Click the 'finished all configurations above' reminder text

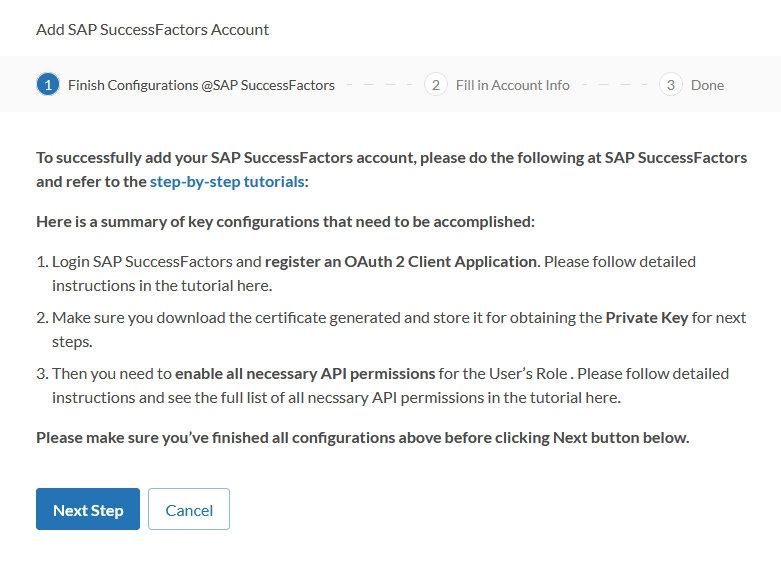[x=362, y=437]
